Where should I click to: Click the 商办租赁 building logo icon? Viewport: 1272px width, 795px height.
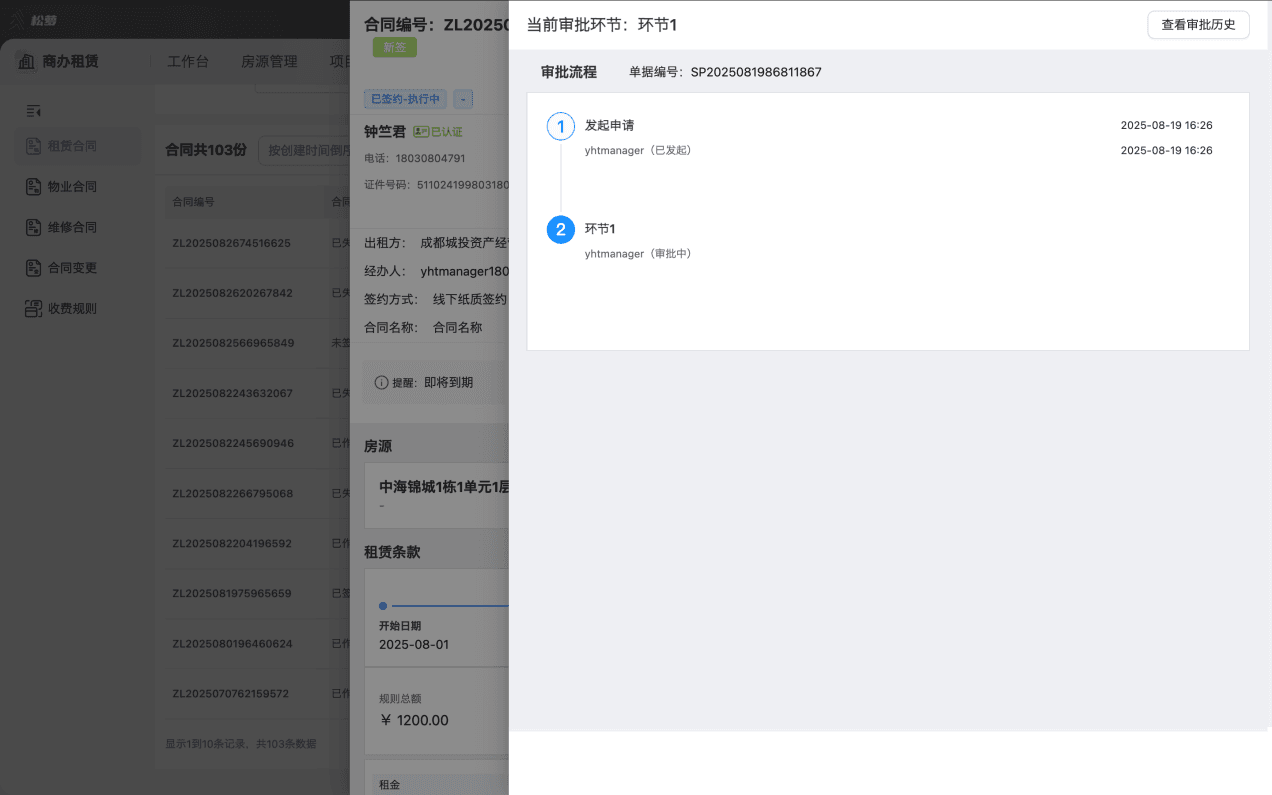tap(27, 62)
